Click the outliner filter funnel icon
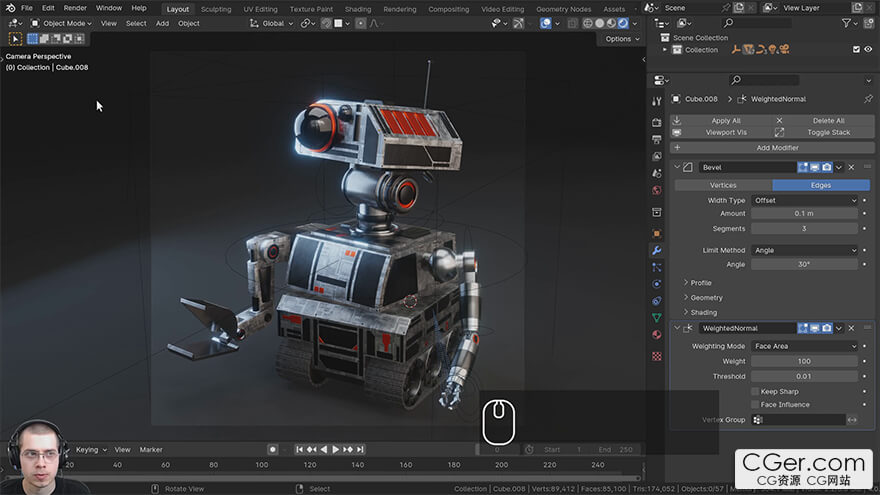The height and width of the screenshot is (495, 880). pos(846,23)
